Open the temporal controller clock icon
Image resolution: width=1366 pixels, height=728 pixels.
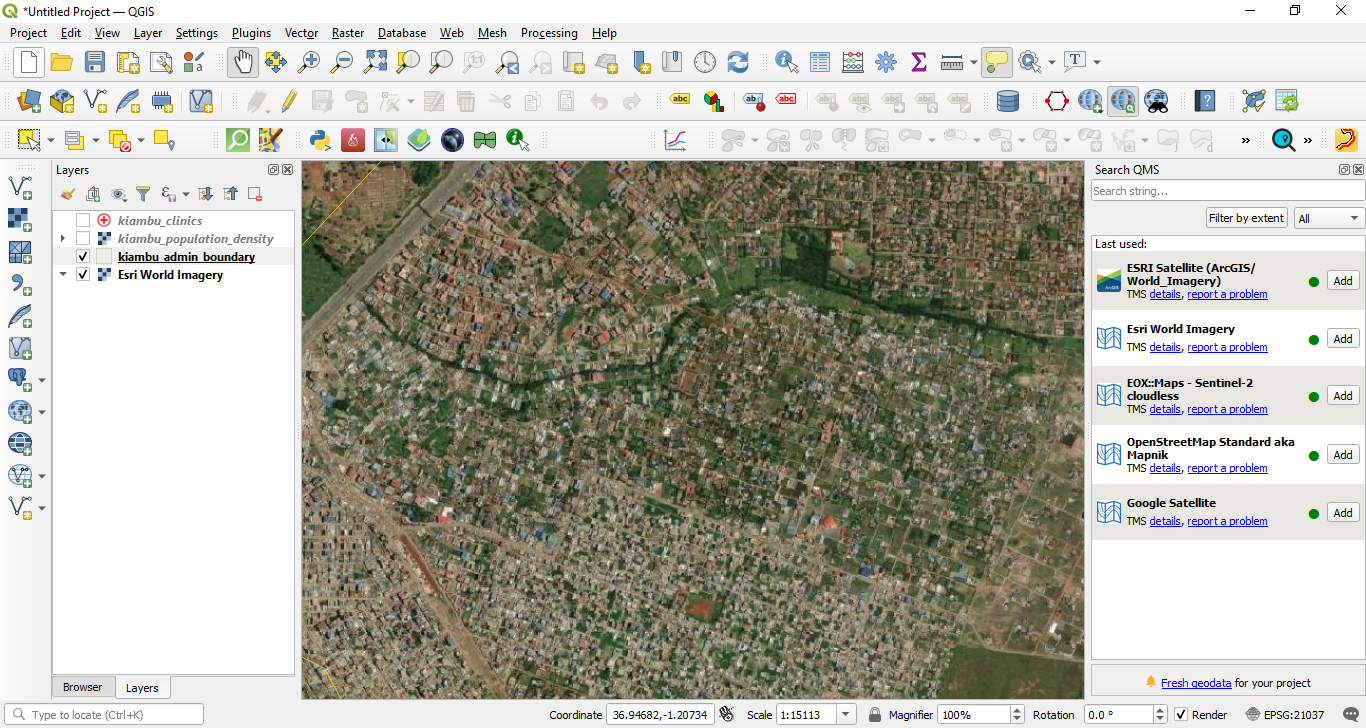pos(705,62)
